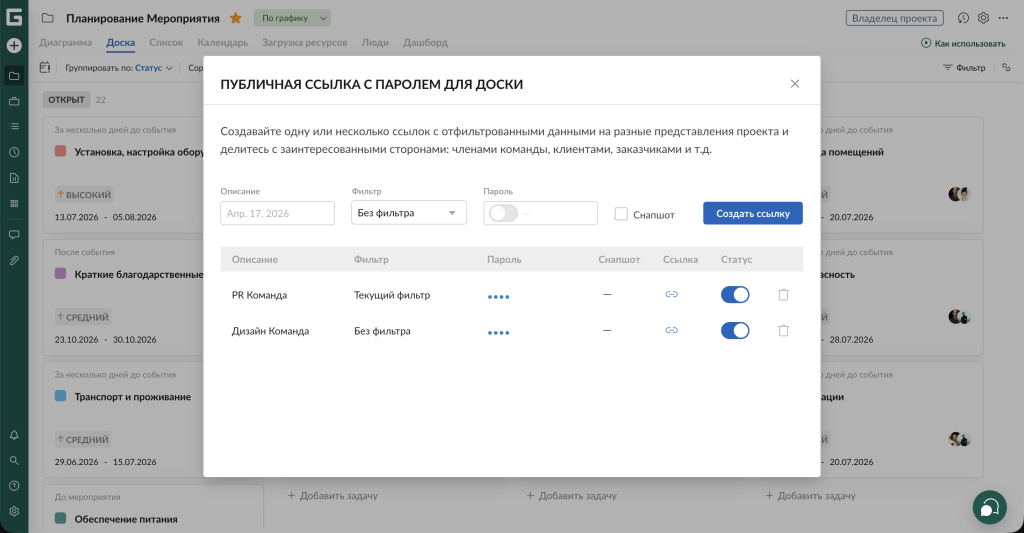Open the Как использовать link

[x=963, y=43]
